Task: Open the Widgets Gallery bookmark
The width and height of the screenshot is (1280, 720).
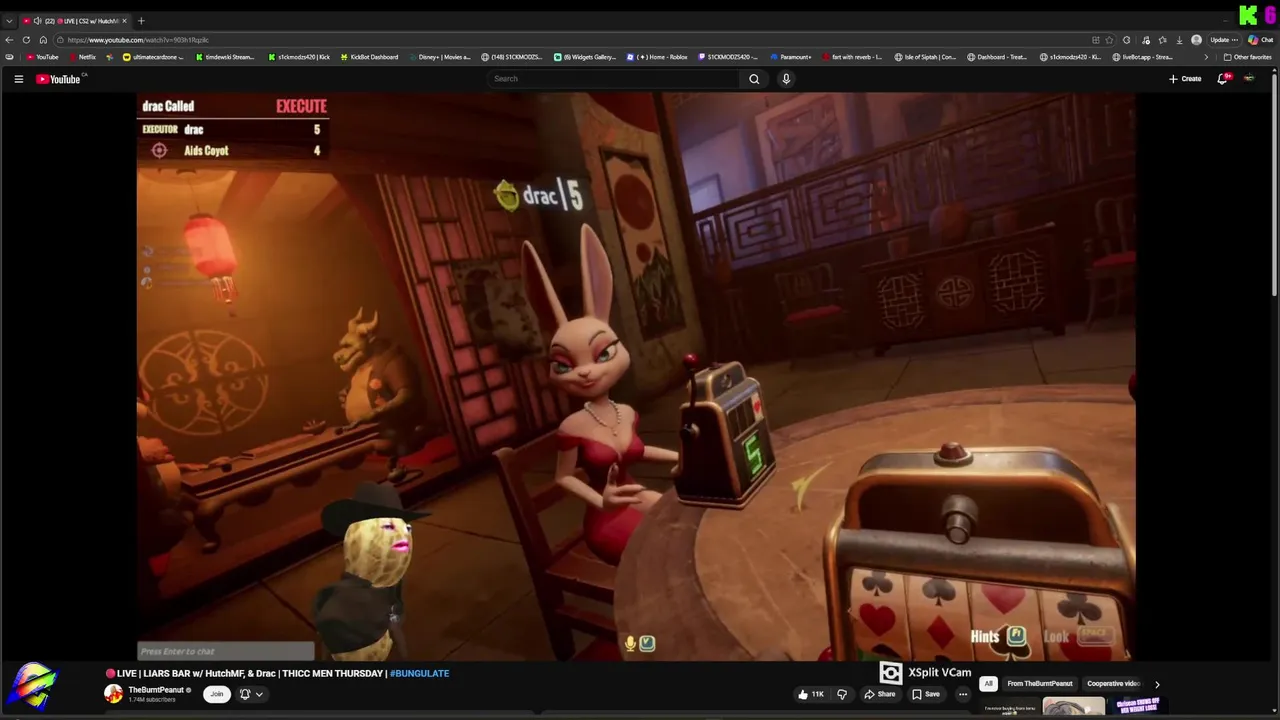Action: [x=585, y=57]
